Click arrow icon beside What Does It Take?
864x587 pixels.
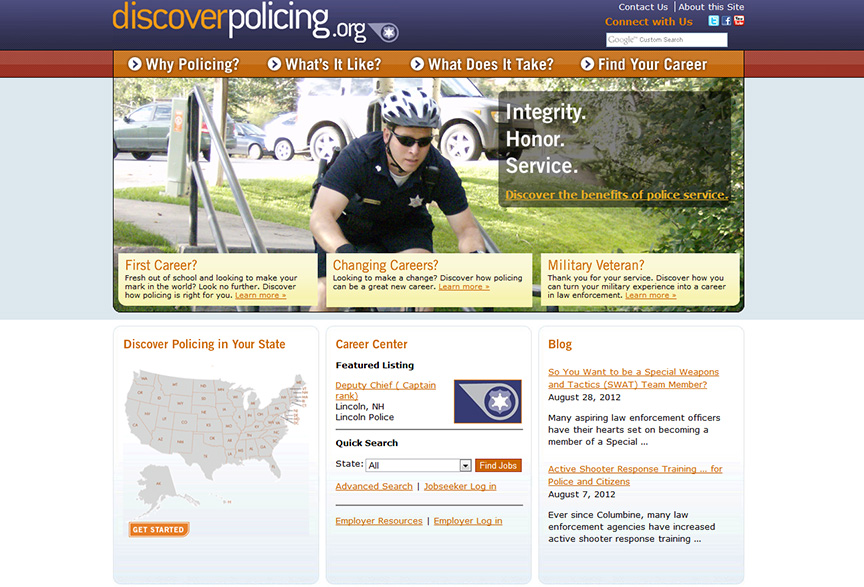point(417,64)
